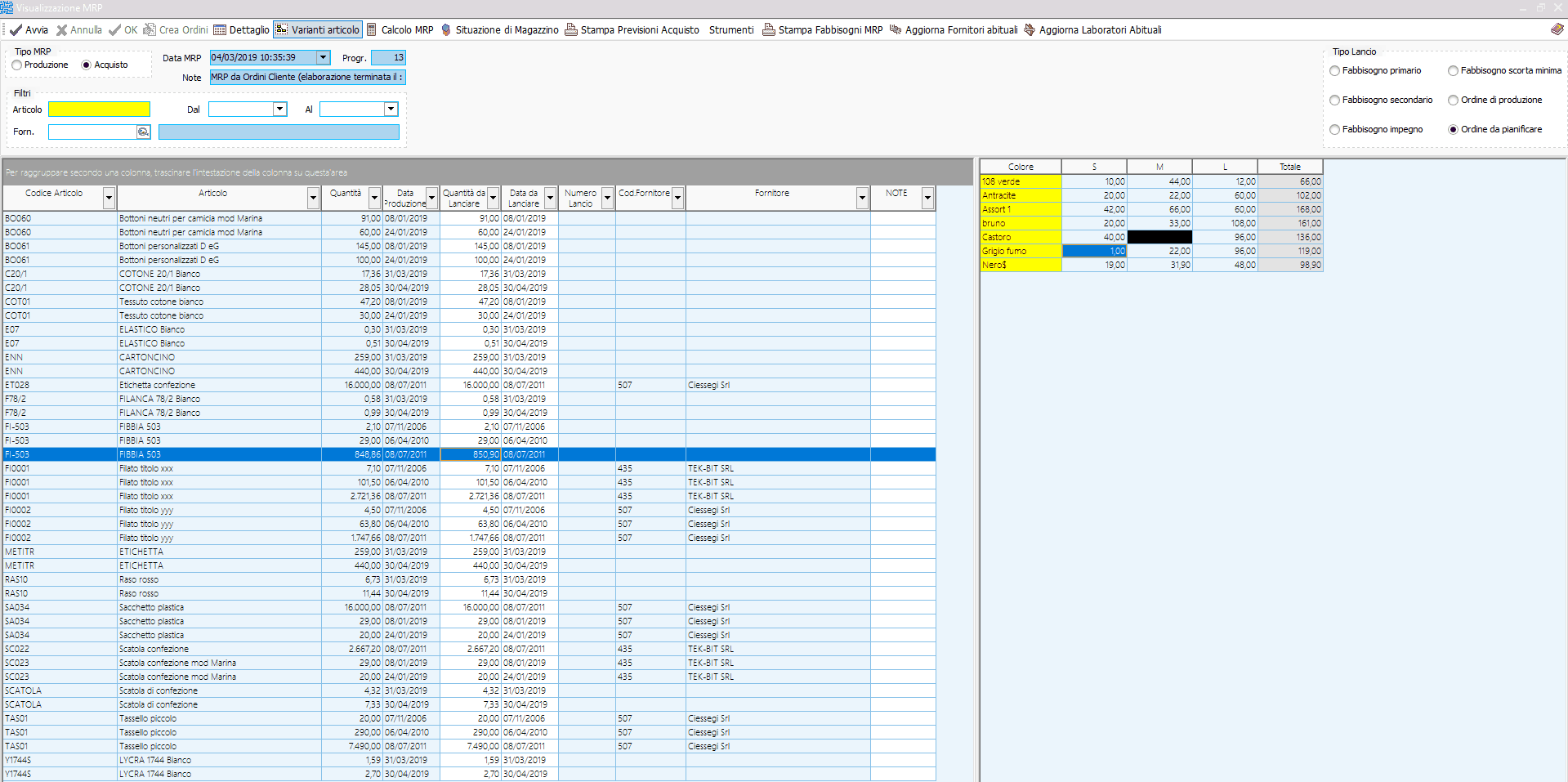The height and width of the screenshot is (782, 1568).
Task: Click the Stampa Fabbisogni MRP printer button
Action: click(823, 30)
